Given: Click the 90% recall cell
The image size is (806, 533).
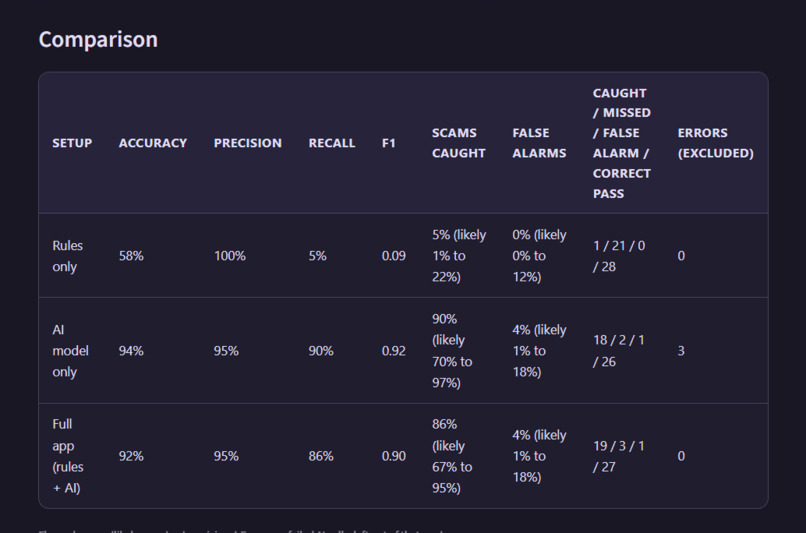Looking at the screenshot, I should click(321, 351).
